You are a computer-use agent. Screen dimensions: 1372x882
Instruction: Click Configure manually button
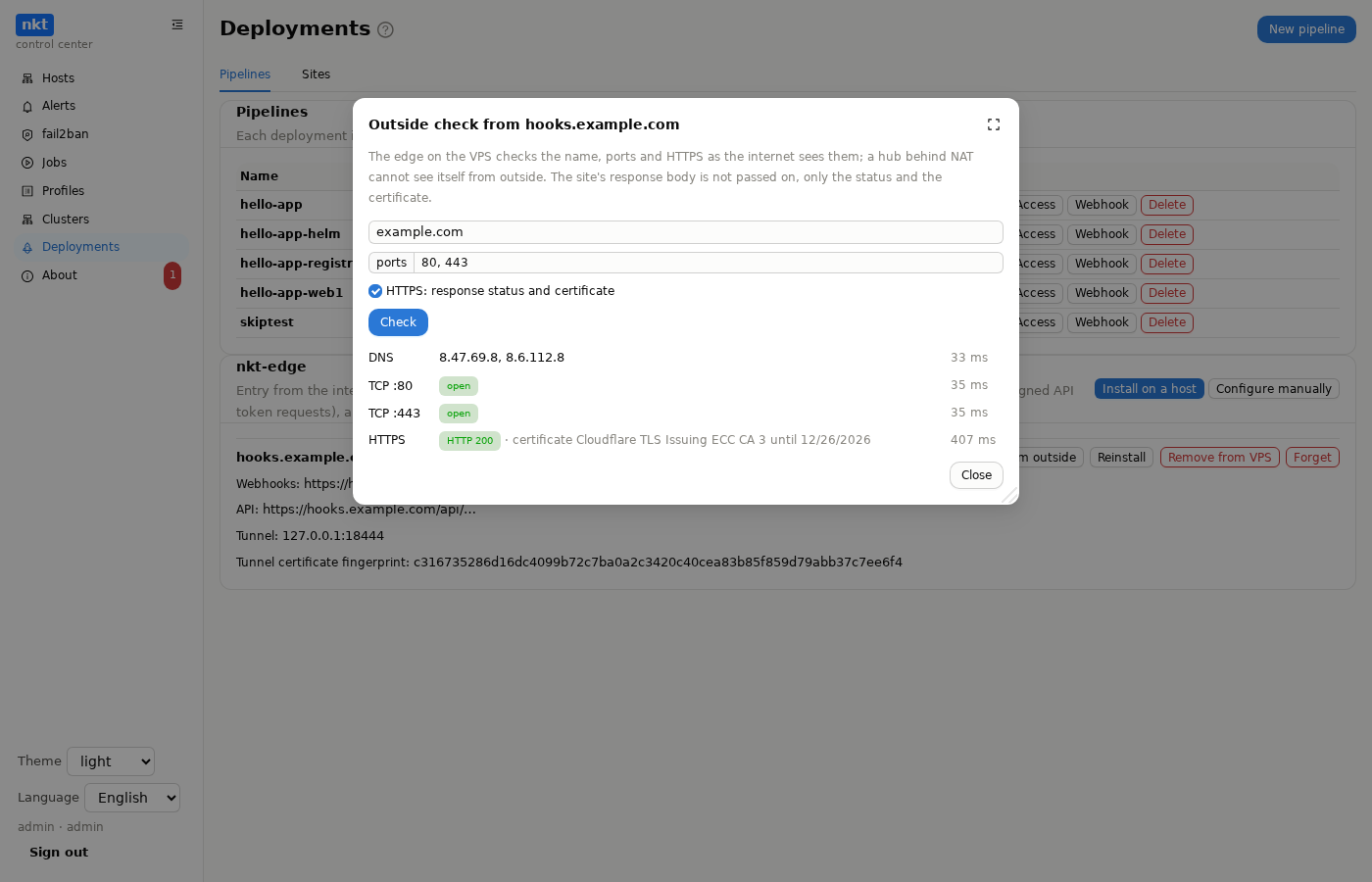coord(1274,389)
